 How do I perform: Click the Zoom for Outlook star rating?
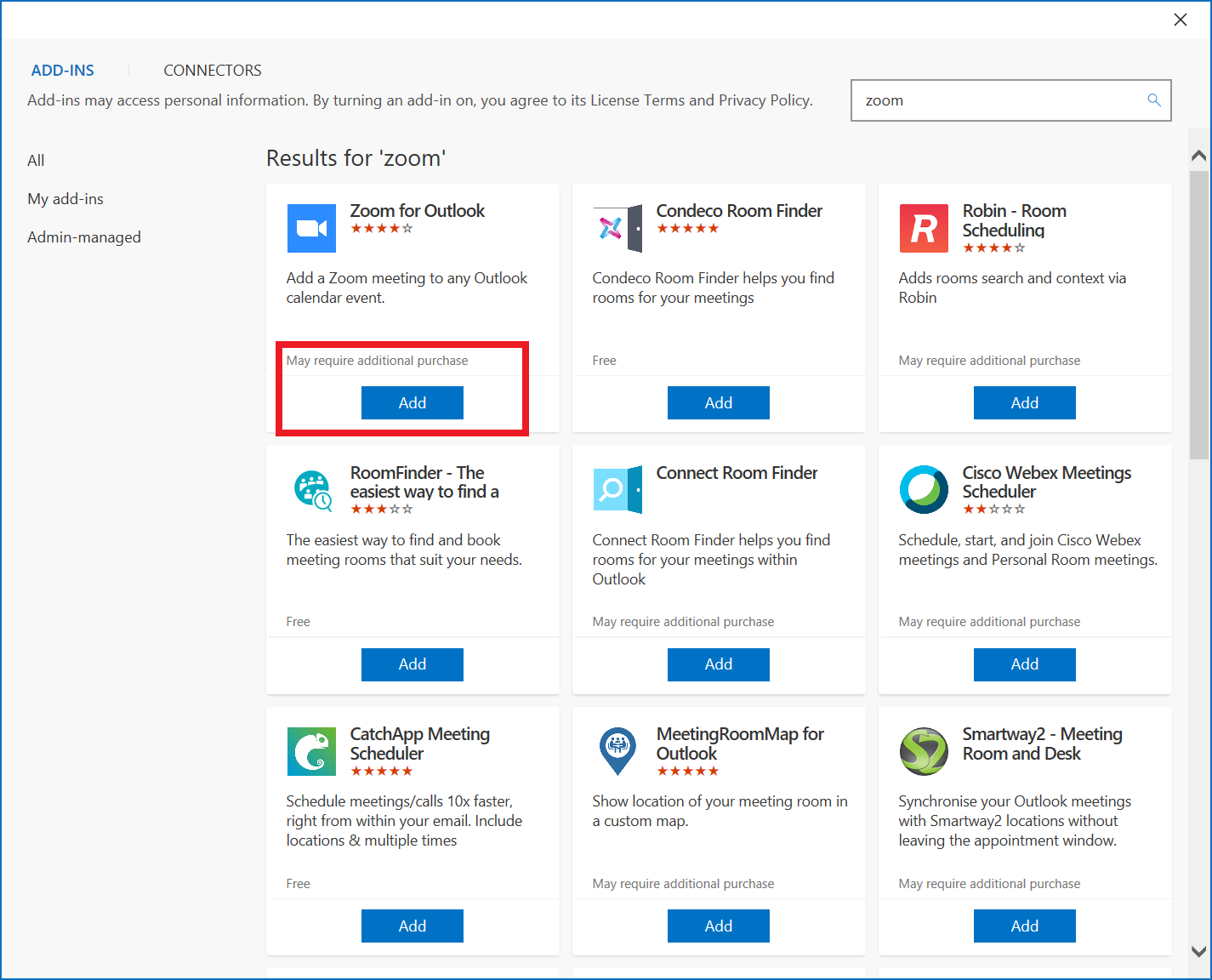point(382,228)
